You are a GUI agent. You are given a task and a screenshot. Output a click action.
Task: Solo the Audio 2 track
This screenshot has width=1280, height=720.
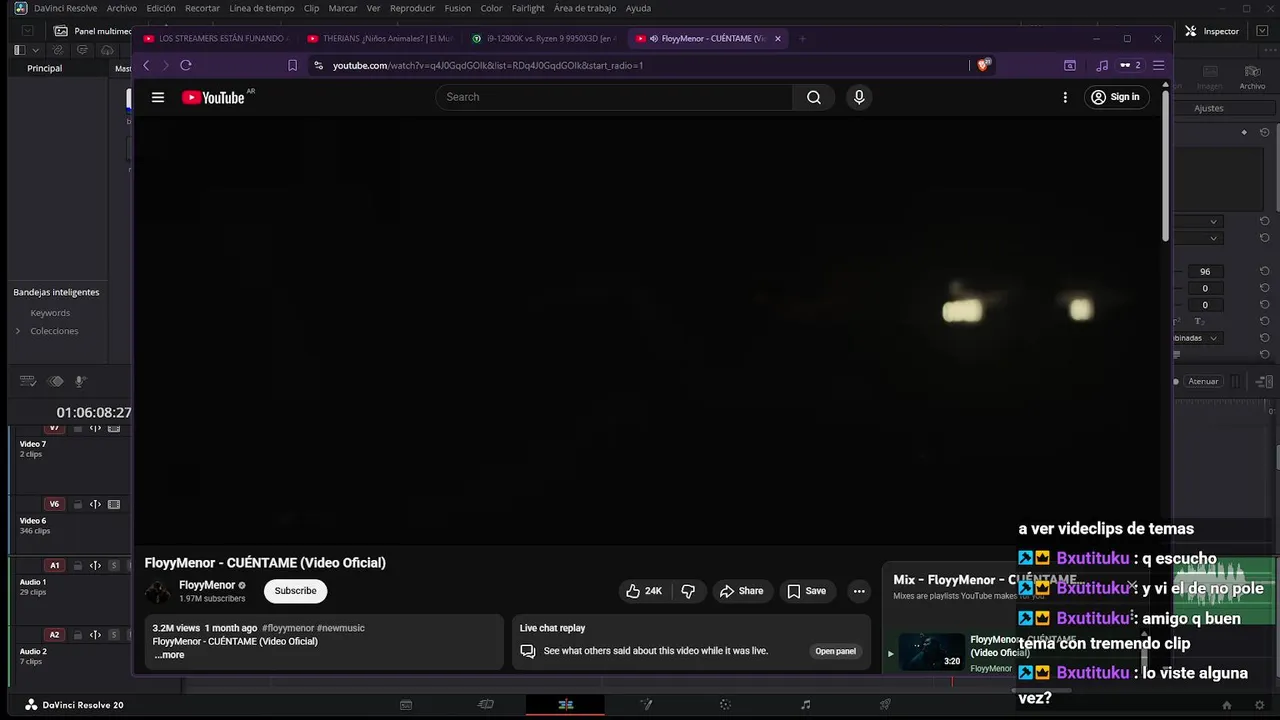coord(114,635)
